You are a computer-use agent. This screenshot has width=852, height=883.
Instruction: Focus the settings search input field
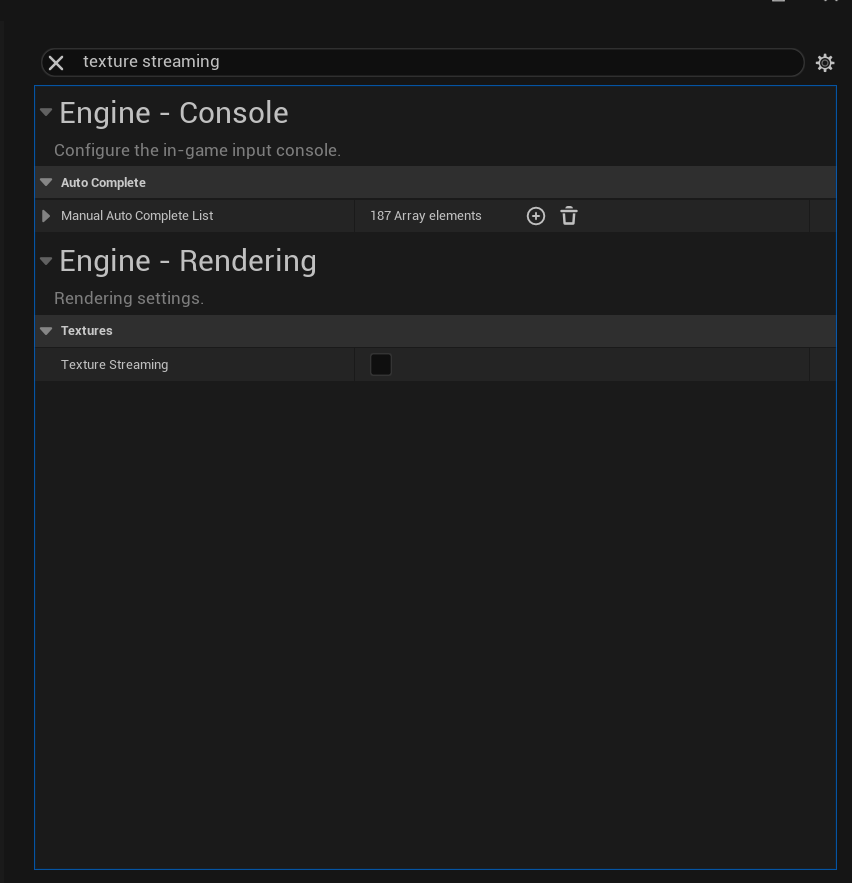pos(430,62)
